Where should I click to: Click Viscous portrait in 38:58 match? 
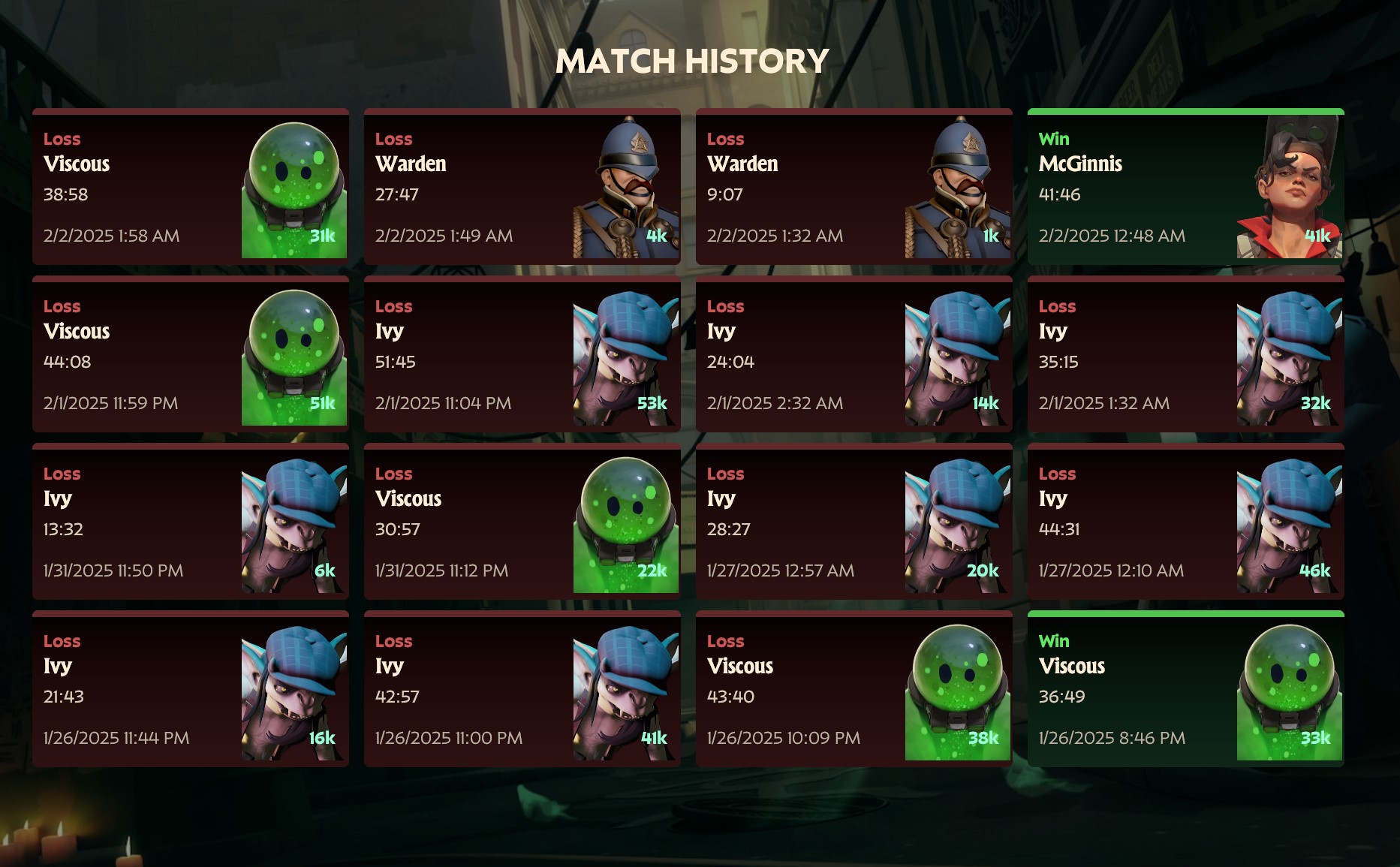tap(294, 190)
